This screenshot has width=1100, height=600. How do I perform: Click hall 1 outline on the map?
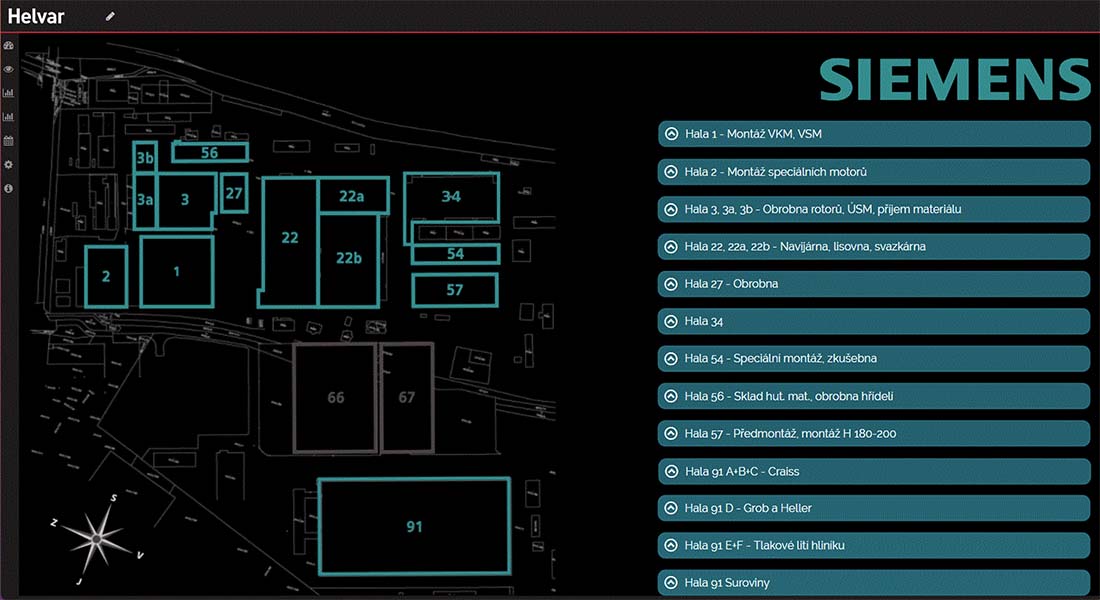177,272
